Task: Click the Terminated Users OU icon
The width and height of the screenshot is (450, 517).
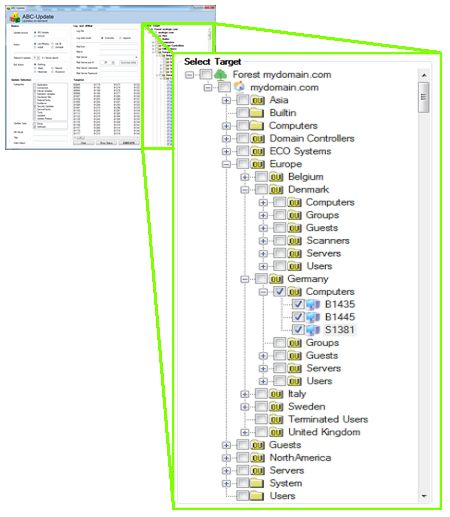Action: point(276,419)
